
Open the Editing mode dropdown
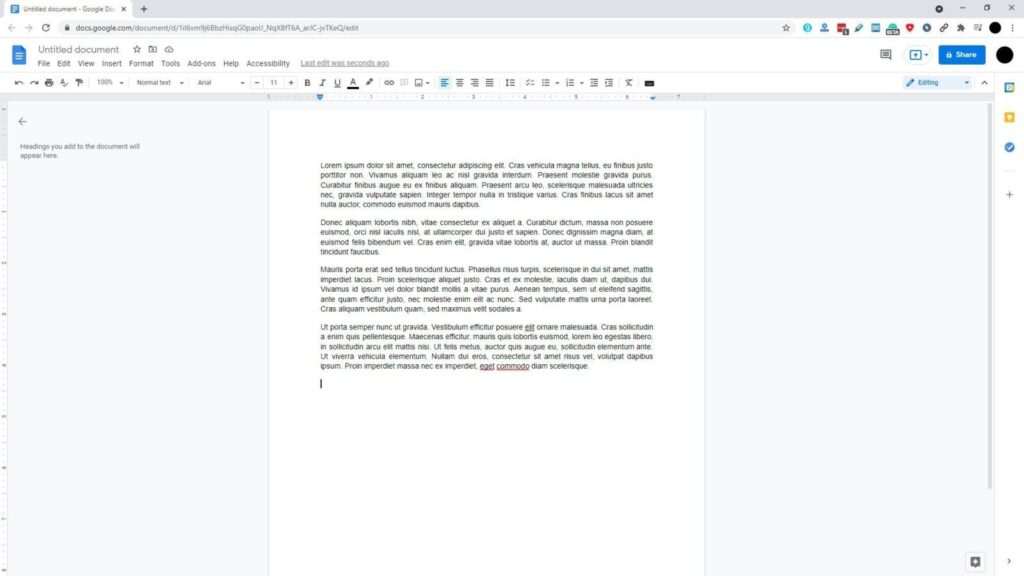click(x=938, y=83)
